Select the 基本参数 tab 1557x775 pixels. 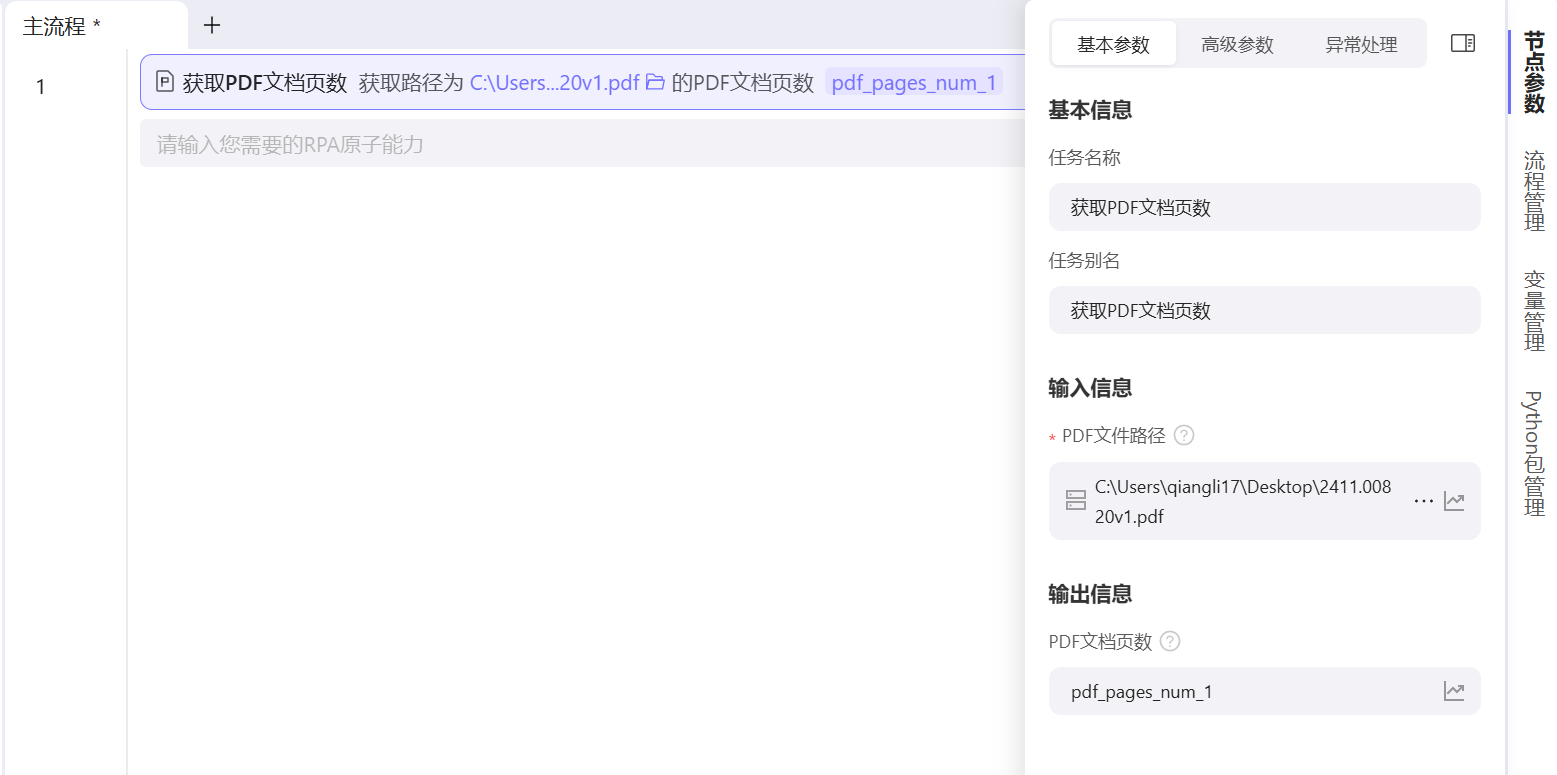coord(1113,43)
